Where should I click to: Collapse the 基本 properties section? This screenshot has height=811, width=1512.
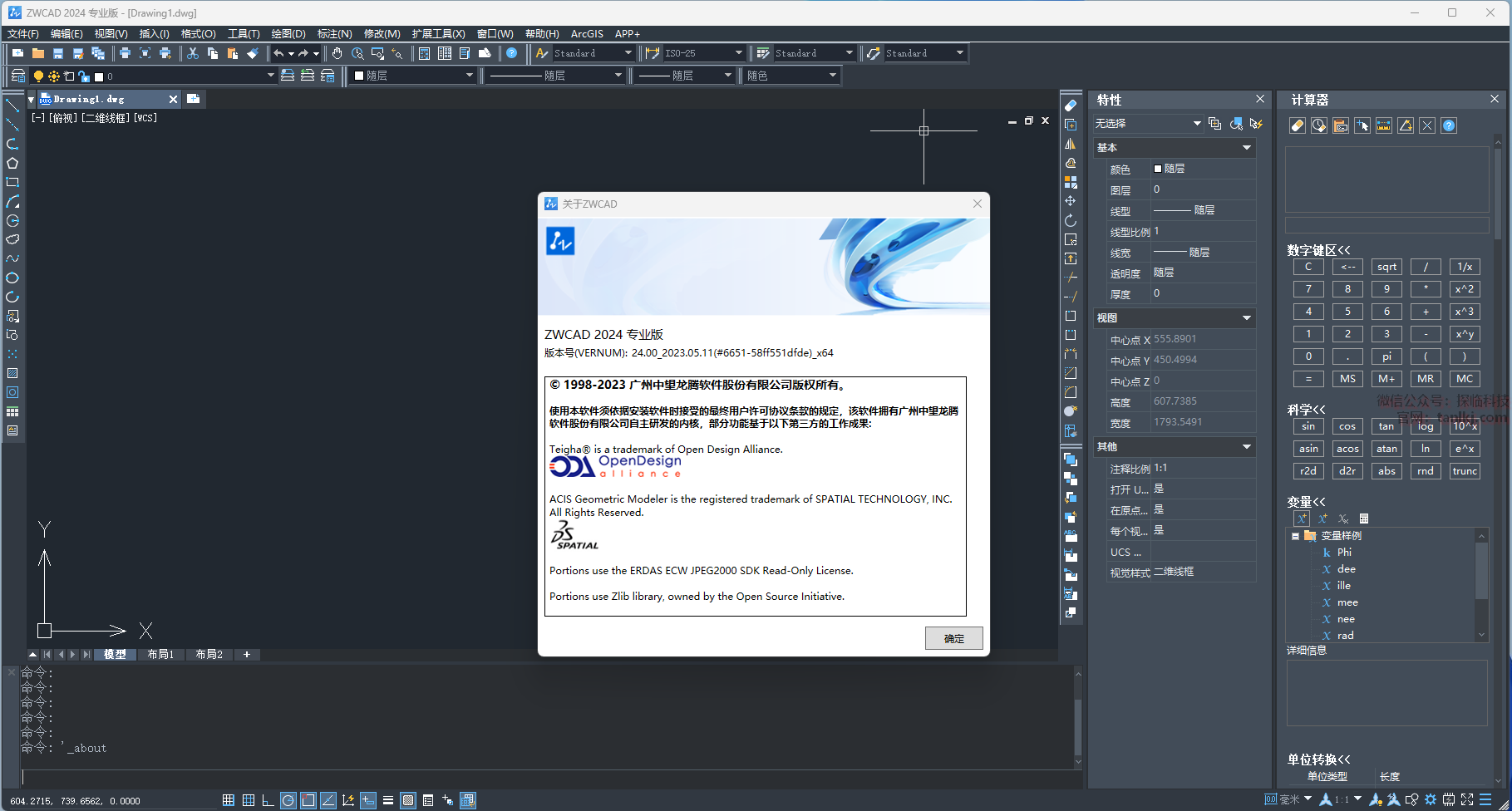[x=1246, y=148]
